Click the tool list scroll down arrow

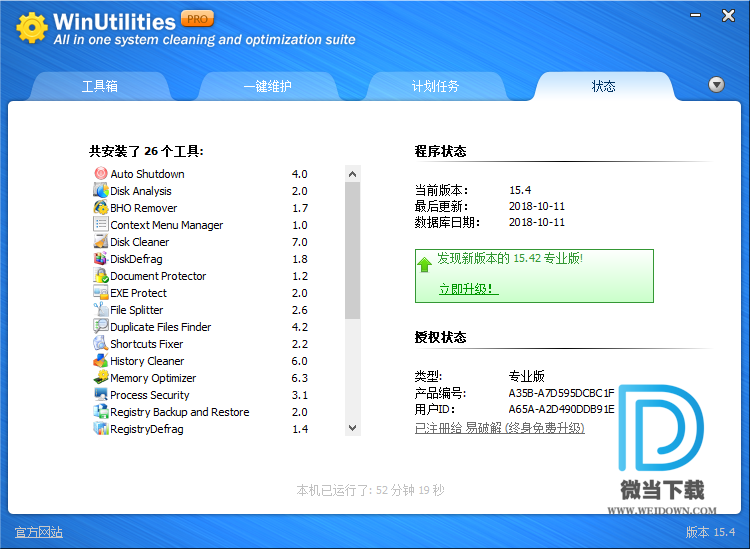click(x=353, y=428)
